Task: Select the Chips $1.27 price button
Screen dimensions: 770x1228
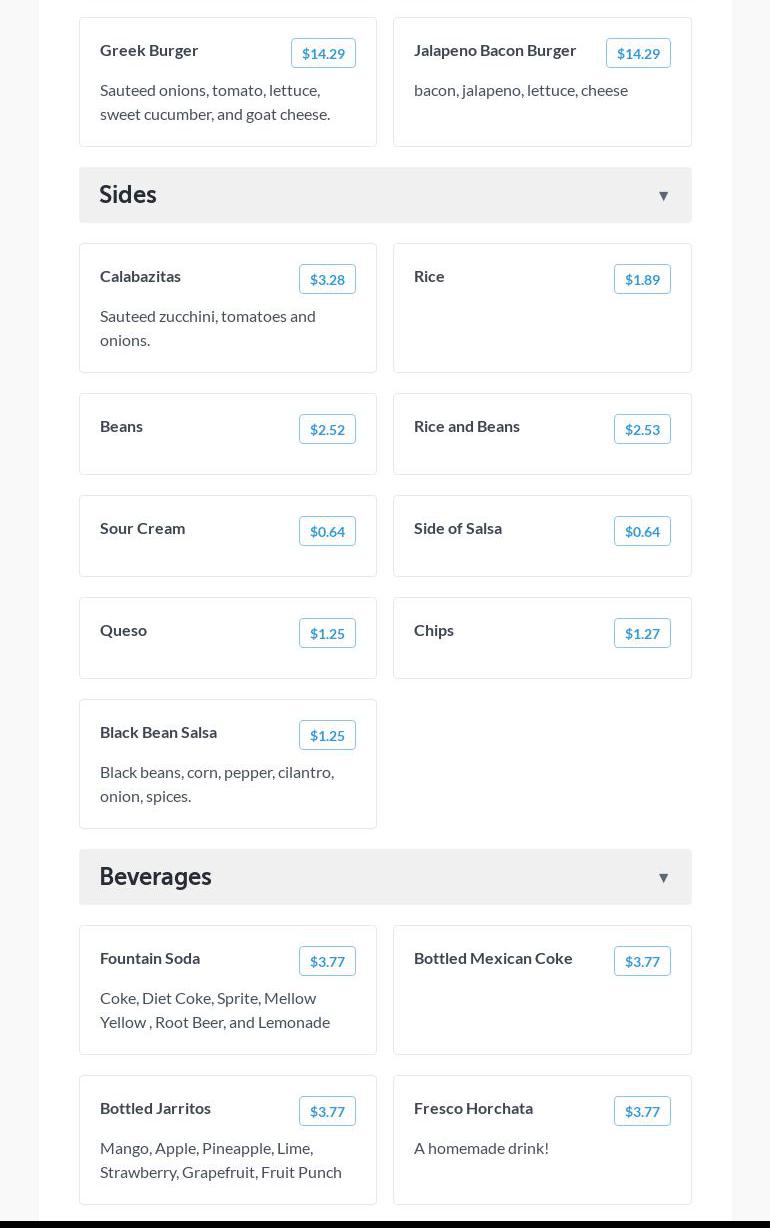Action: [x=642, y=634]
